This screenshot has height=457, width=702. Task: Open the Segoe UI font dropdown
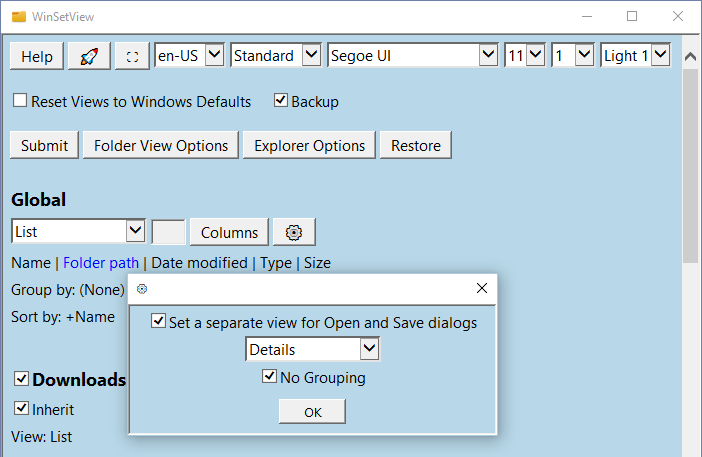tap(413, 56)
